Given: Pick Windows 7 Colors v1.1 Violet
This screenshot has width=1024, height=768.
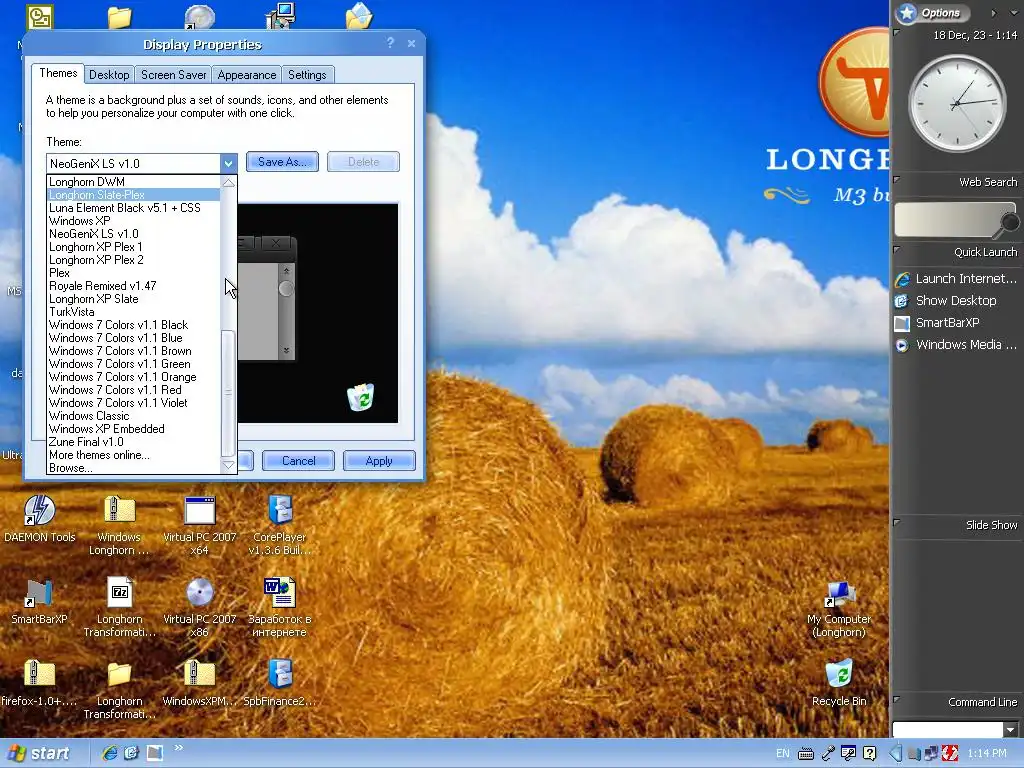Looking at the screenshot, I should tap(134, 403).
